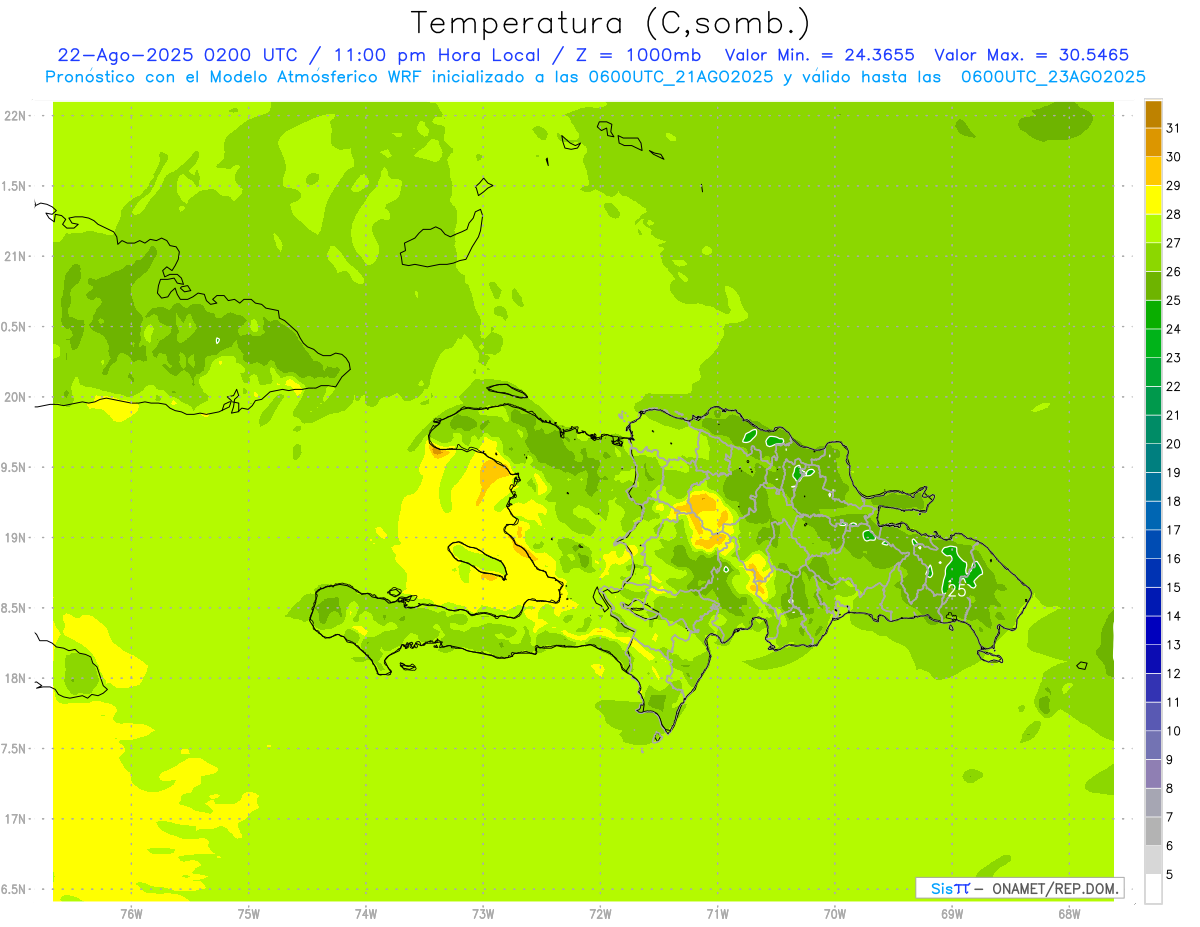This screenshot has width=1200, height=927.
Task: Click the "69W" longitude label
Action: click(x=952, y=913)
